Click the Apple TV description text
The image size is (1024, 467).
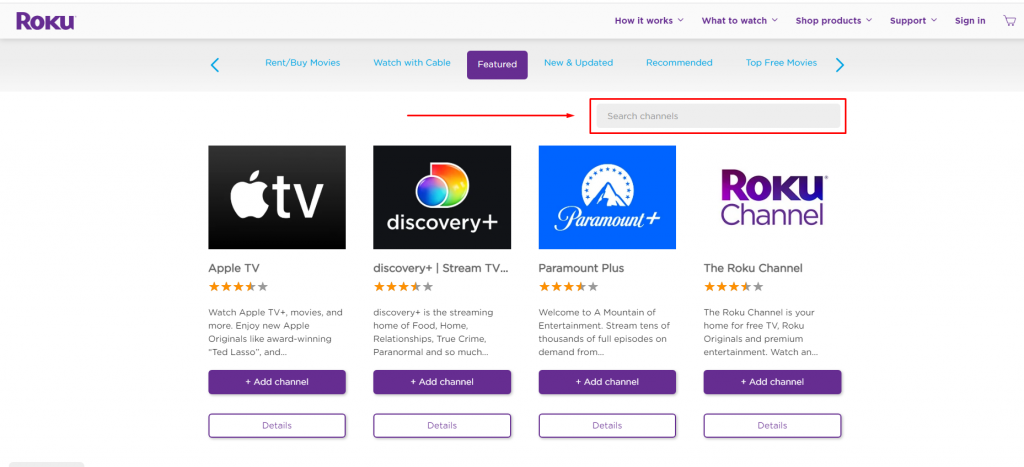[276, 332]
